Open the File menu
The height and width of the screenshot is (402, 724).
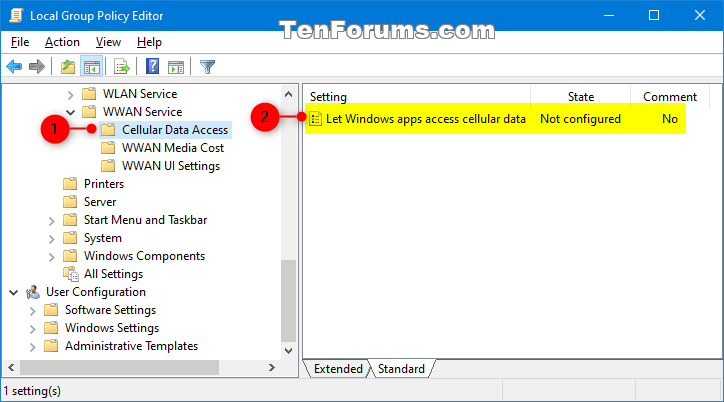(20, 42)
